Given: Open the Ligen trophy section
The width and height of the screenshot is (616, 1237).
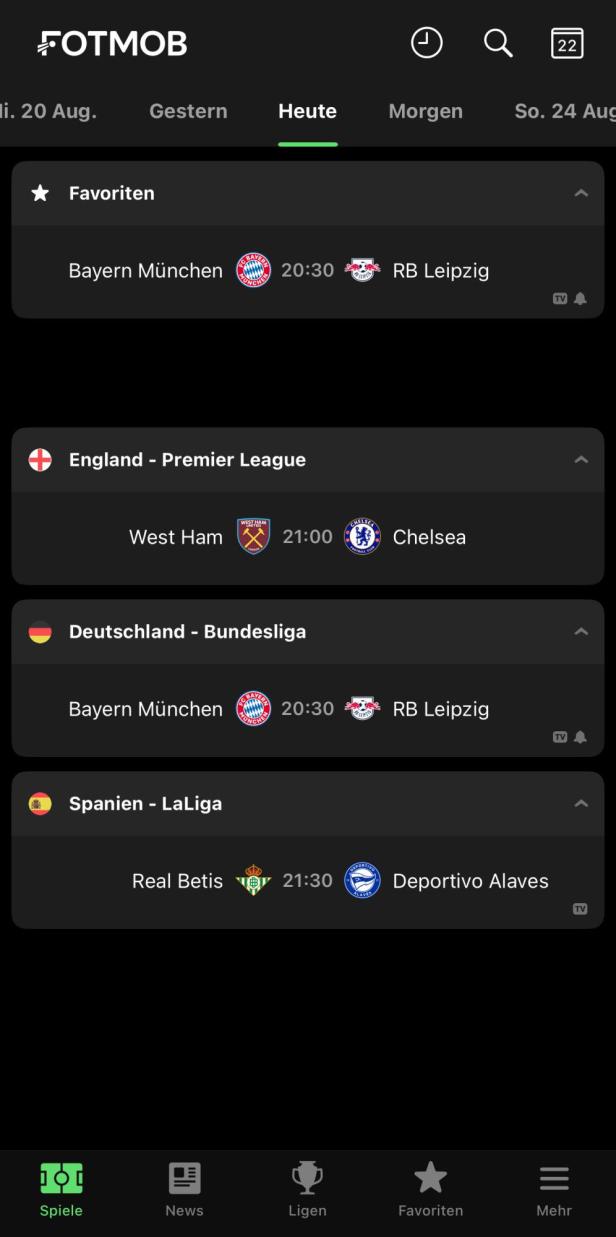Looking at the screenshot, I should point(307,1190).
